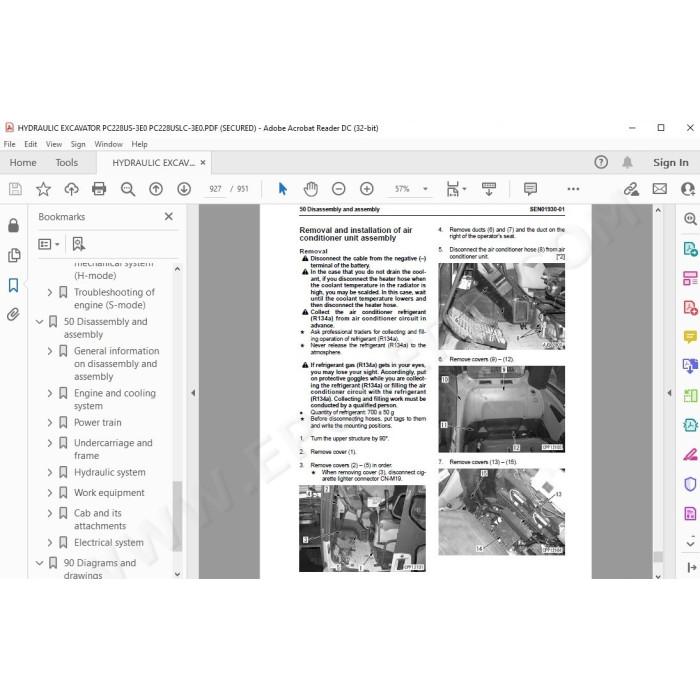Viewport: 700px width, 700px height.
Task: Zoom in with the plus icon
Action: click(x=367, y=189)
